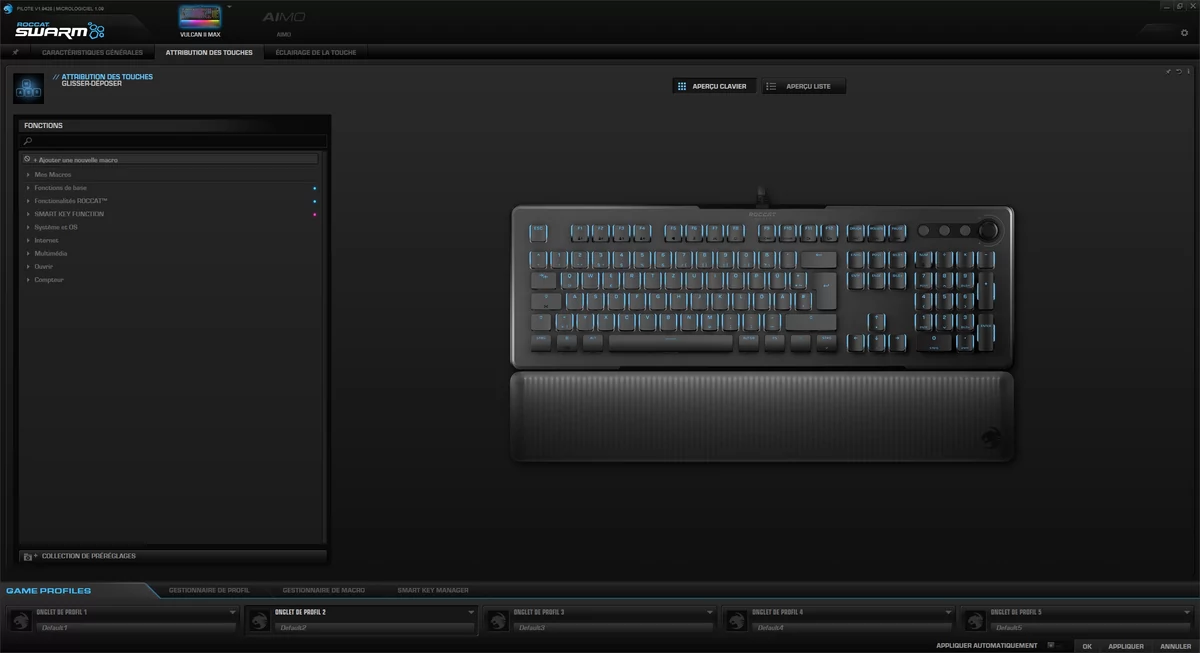Focus the Fonctions search field
Viewport: 1200px width, 653px height.
[174, 142]
